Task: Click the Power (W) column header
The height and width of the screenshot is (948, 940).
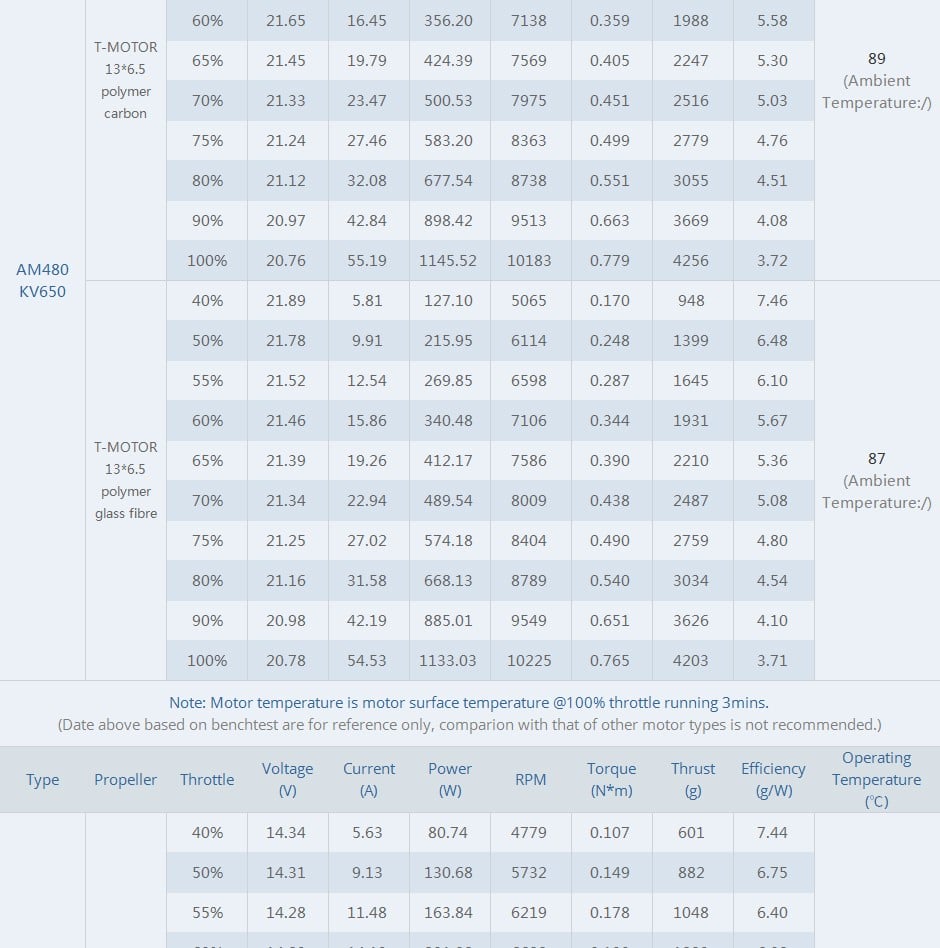Action: click(450, 779)
